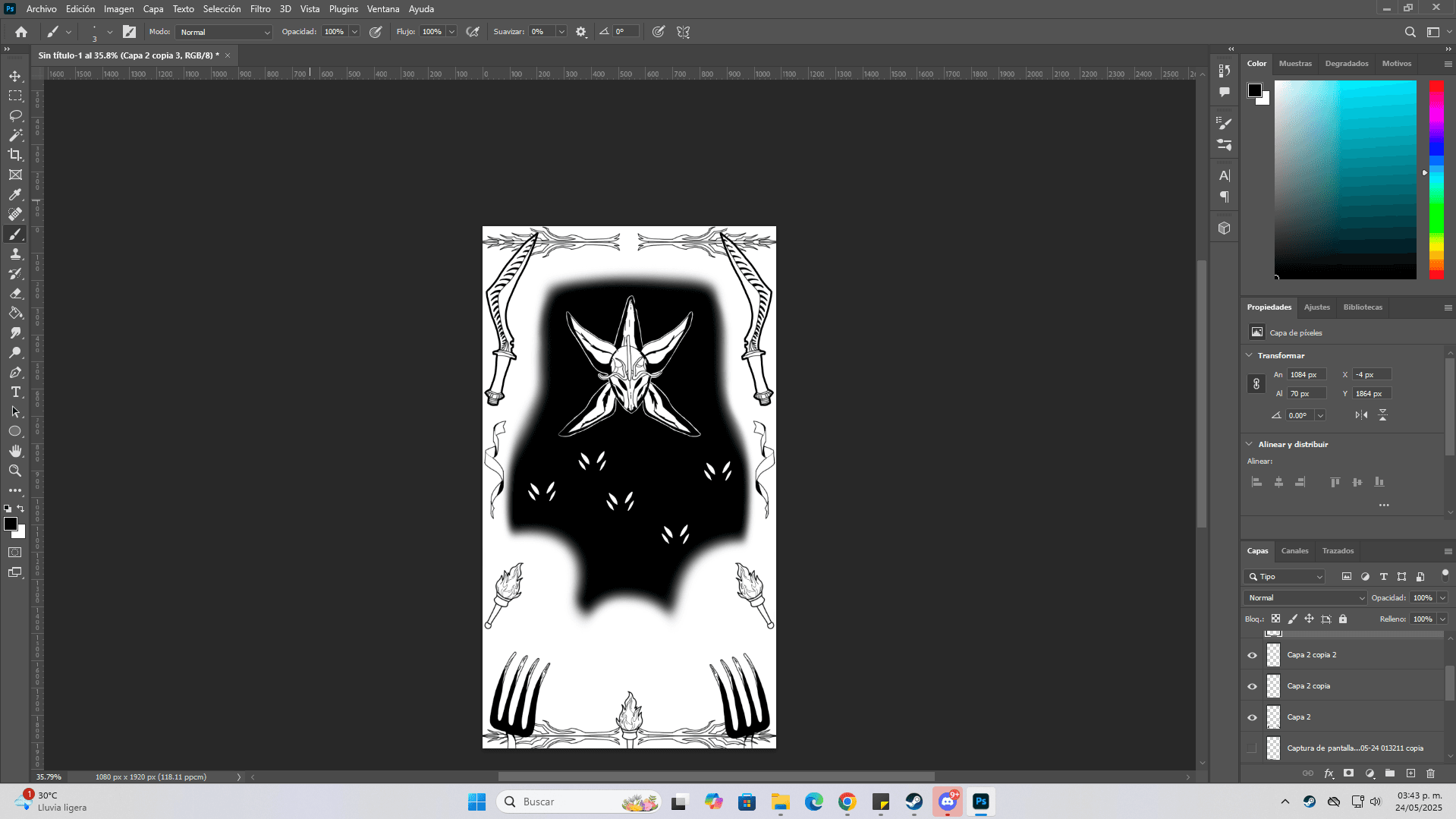Open the Filtro menu

coord(259,9)
